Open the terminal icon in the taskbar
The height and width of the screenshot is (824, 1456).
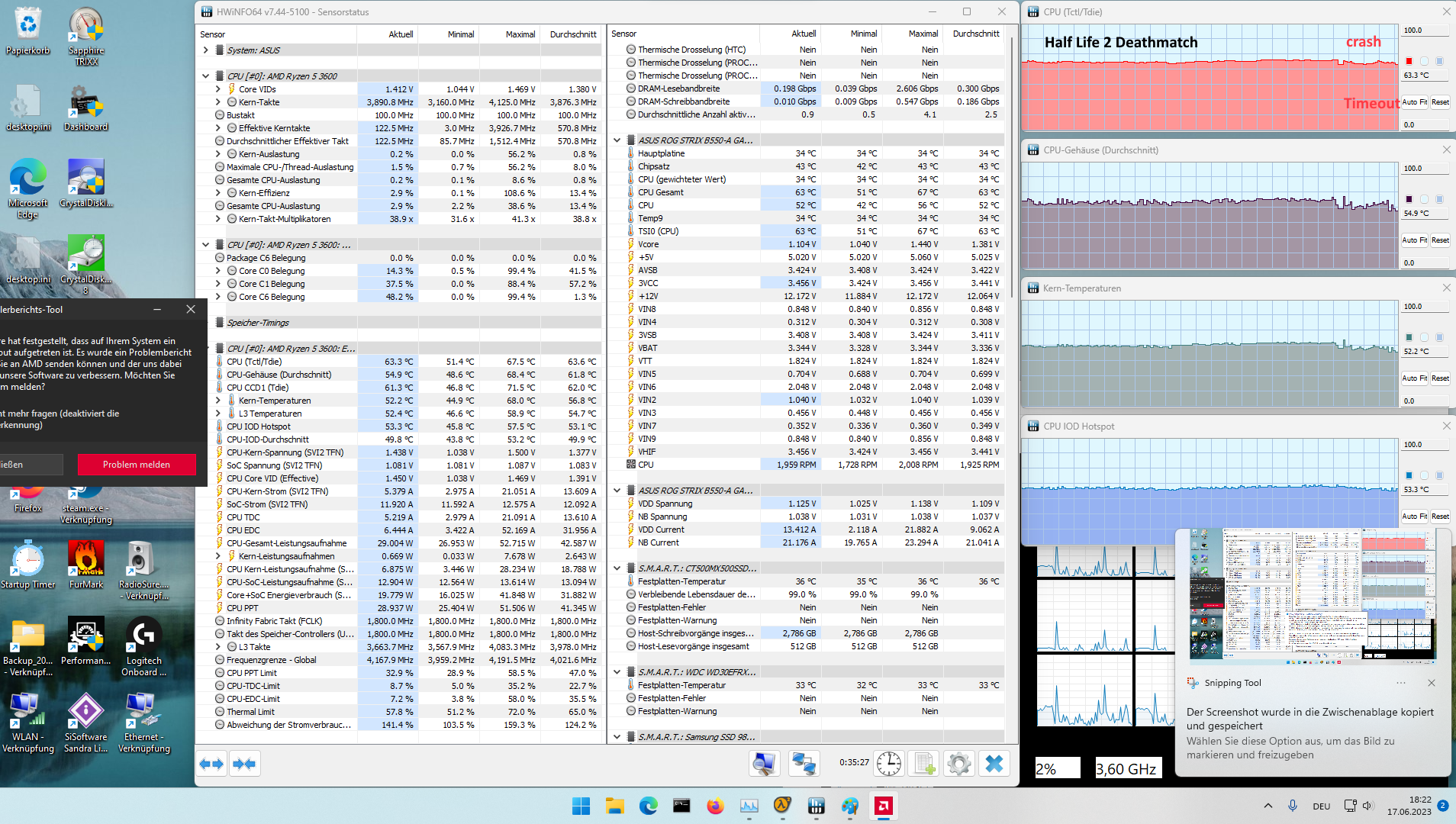coord(681,806)
